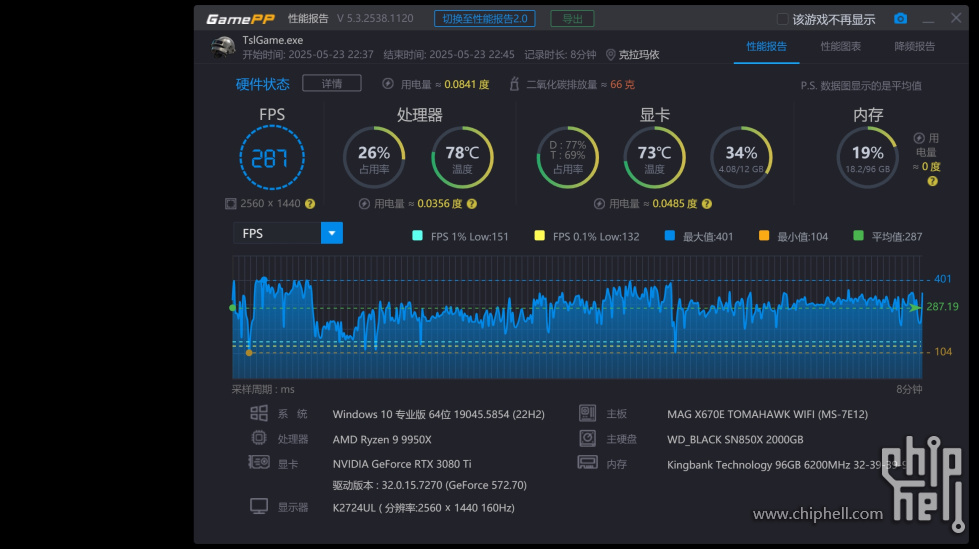
Task: Click the location pin icon near 克拉玛依
Action: click(x=610, y=55)
